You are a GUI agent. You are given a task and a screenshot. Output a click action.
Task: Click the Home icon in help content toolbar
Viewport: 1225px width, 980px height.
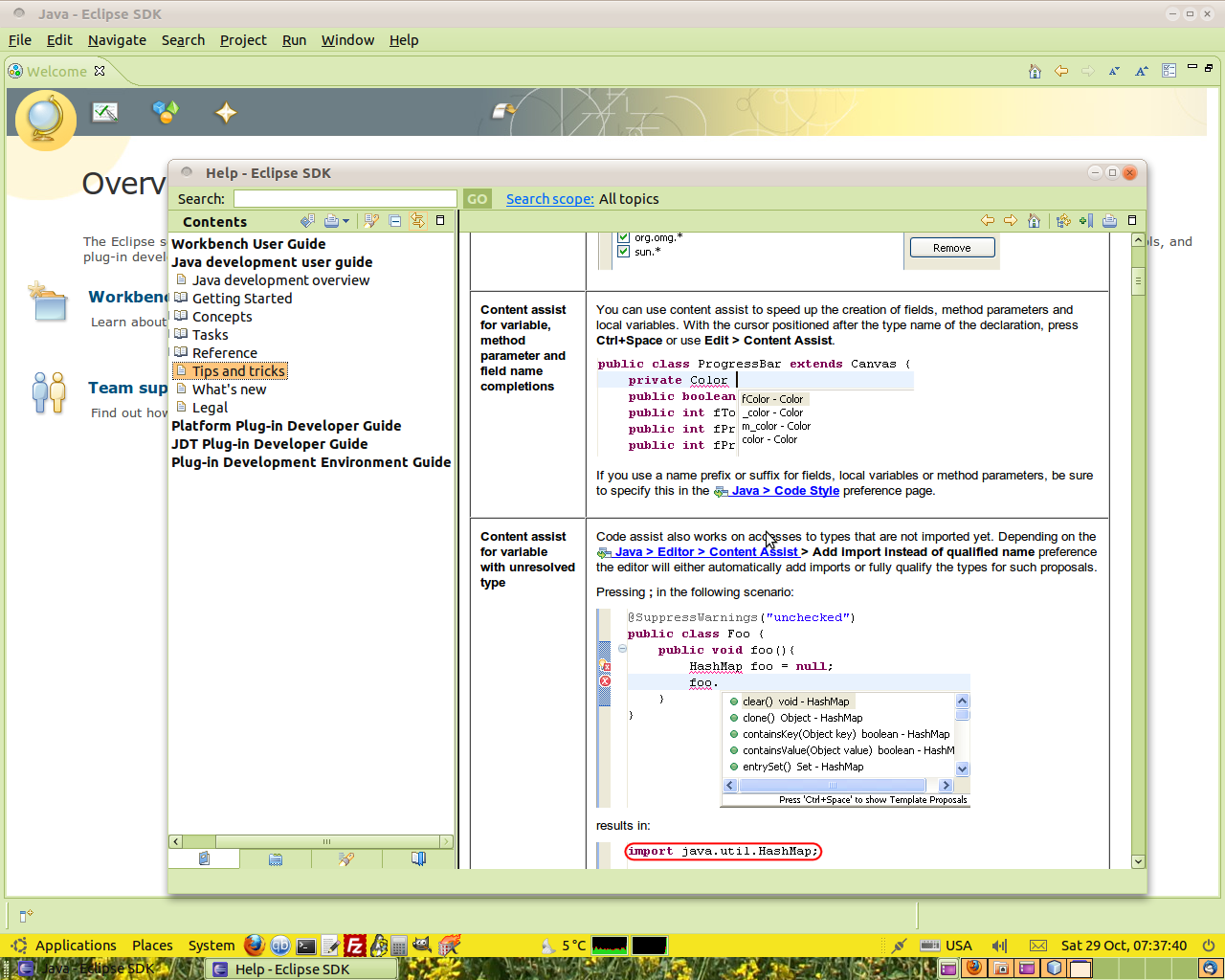point(1034,221)
